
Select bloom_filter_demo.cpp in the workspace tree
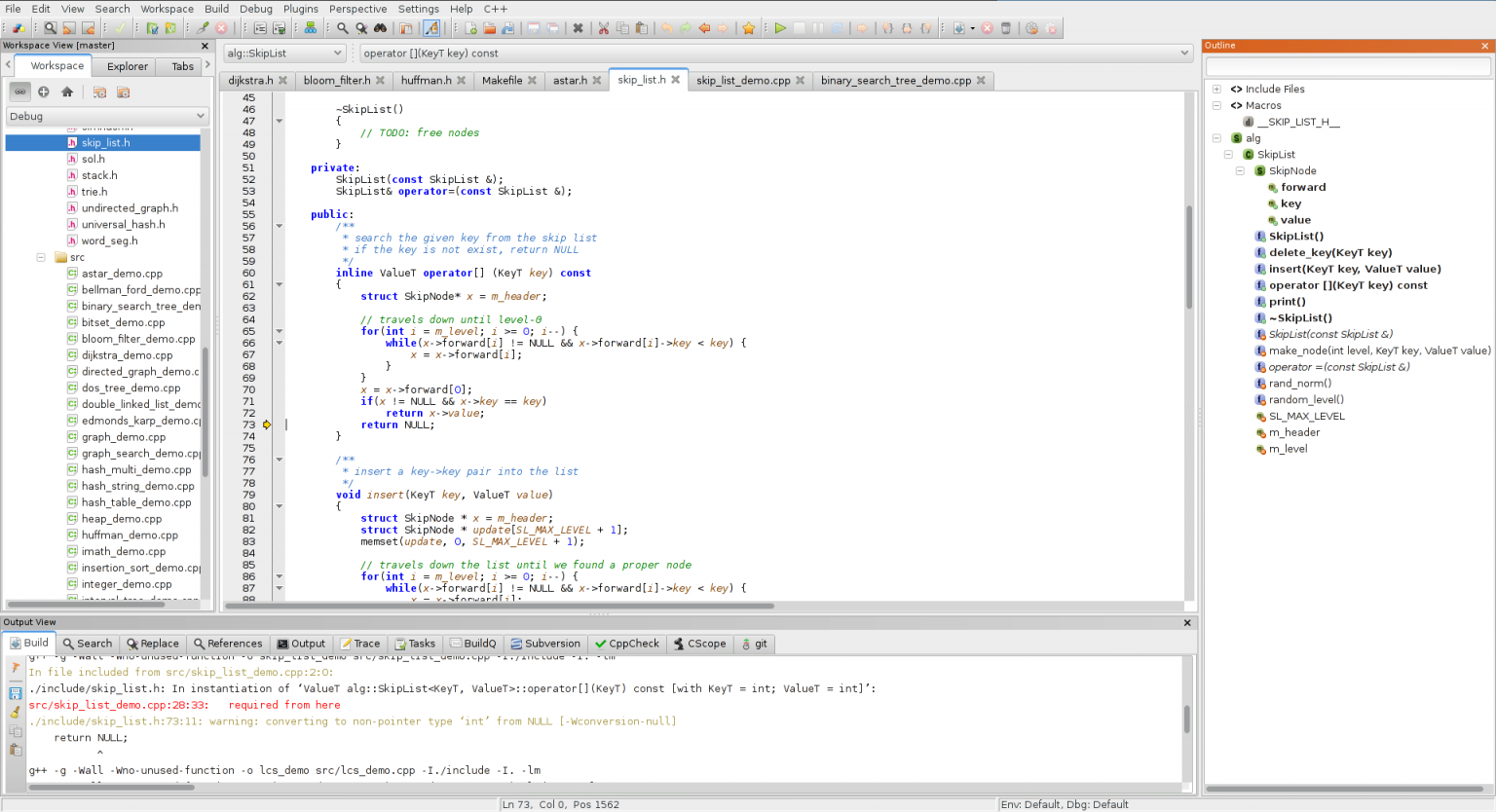[135, 339]
